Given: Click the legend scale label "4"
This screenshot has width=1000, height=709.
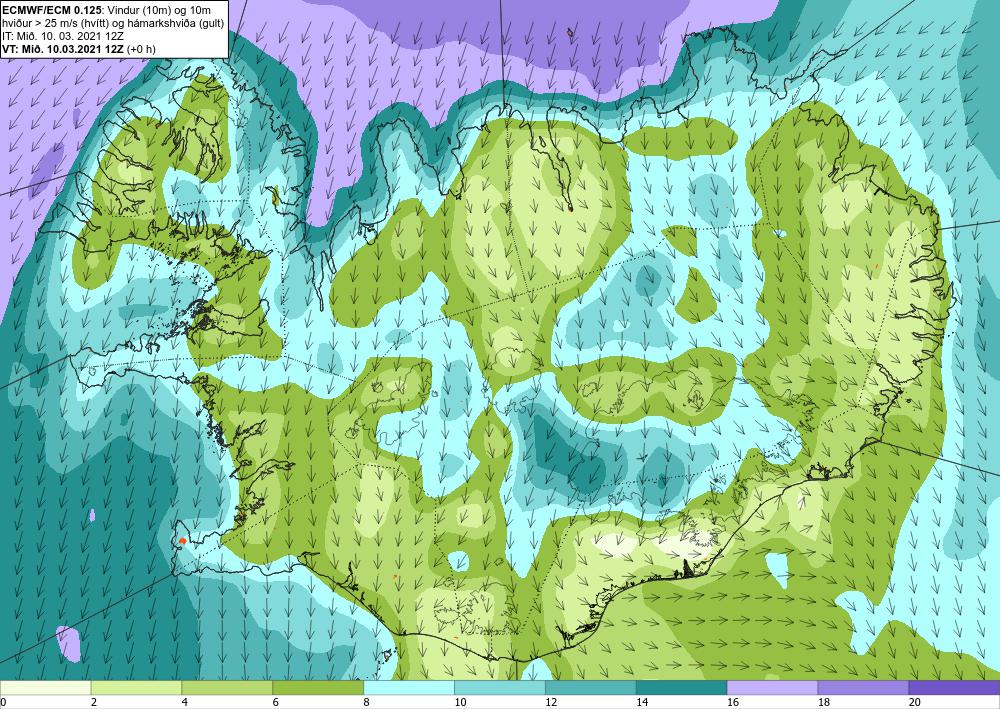Looking at the screenshot, I should (x=185, y=702).
